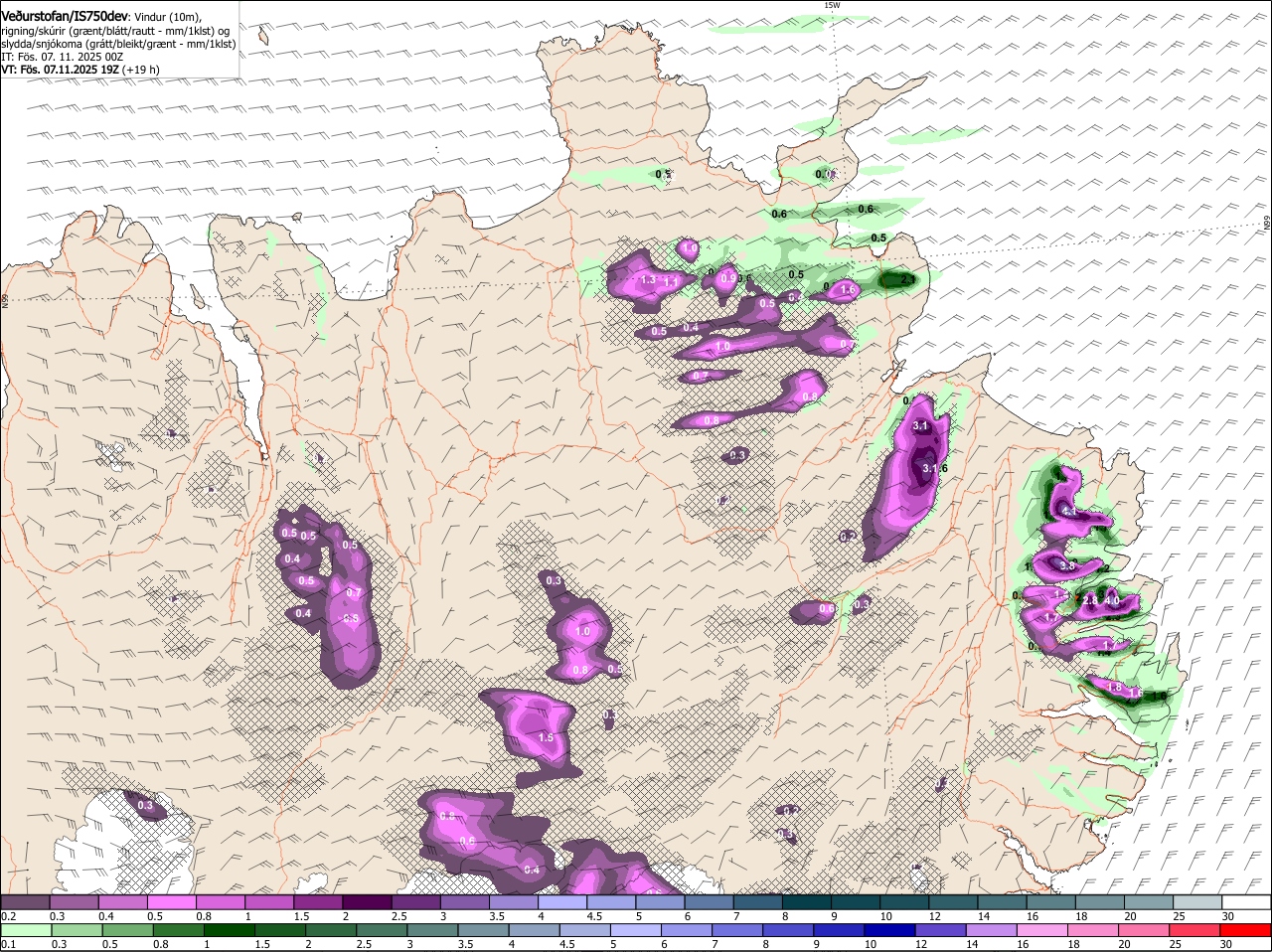Viewport: 1272px width, 952px height.
Task: Pick the white swatch after 30 in the upper legend
Action: pos(1247,902)
